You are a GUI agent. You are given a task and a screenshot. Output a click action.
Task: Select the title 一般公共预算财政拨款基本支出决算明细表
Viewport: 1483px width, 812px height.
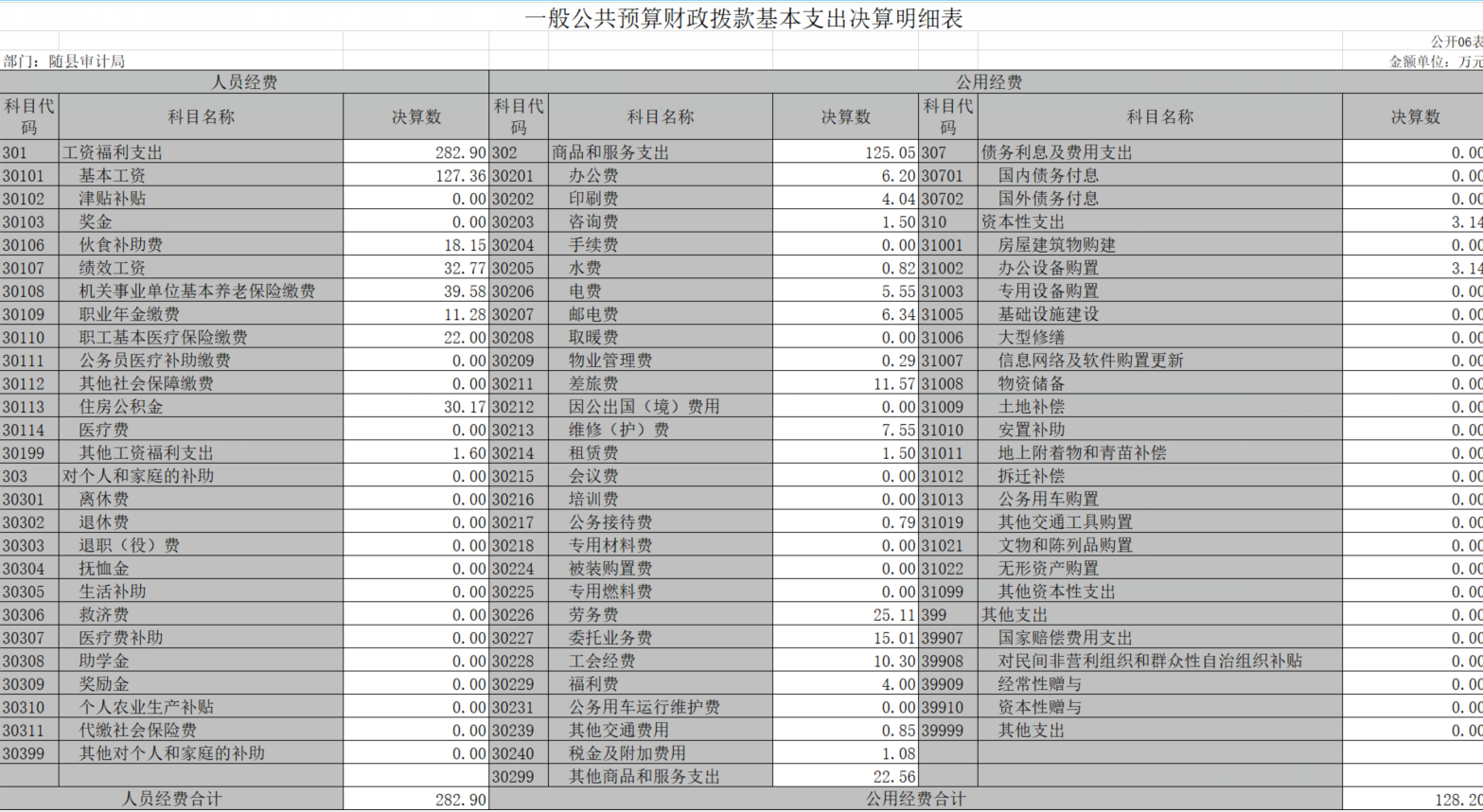tap(743, 18)
